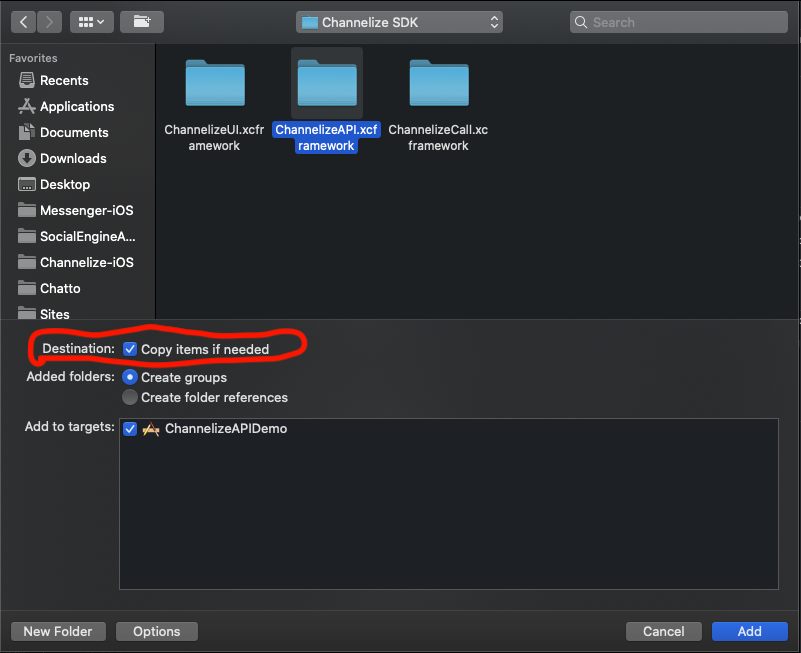
Task: Open the icon view options dropdown
Action: (92, 22)
